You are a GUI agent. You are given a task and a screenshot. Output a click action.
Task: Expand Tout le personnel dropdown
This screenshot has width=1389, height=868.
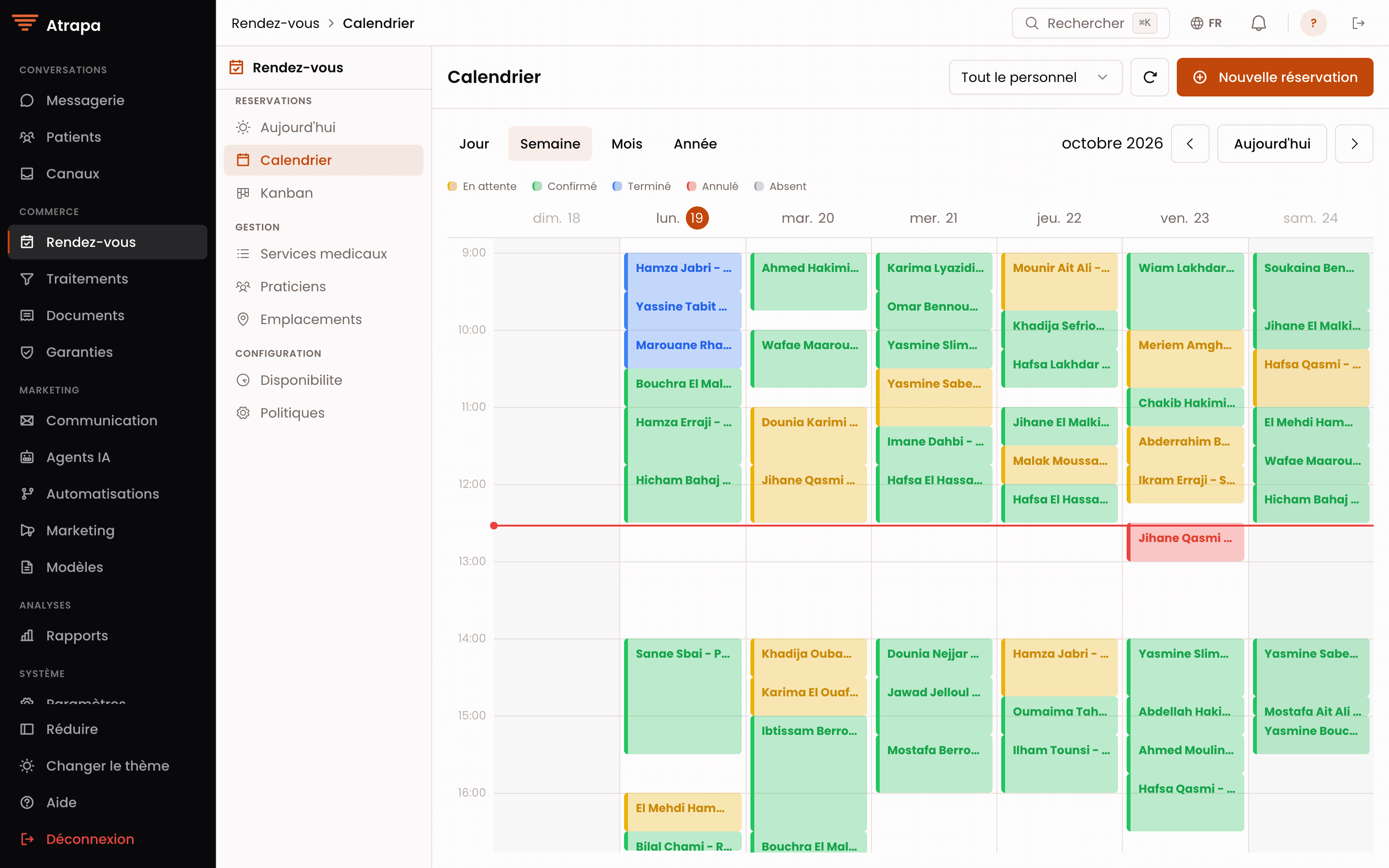1035,77
